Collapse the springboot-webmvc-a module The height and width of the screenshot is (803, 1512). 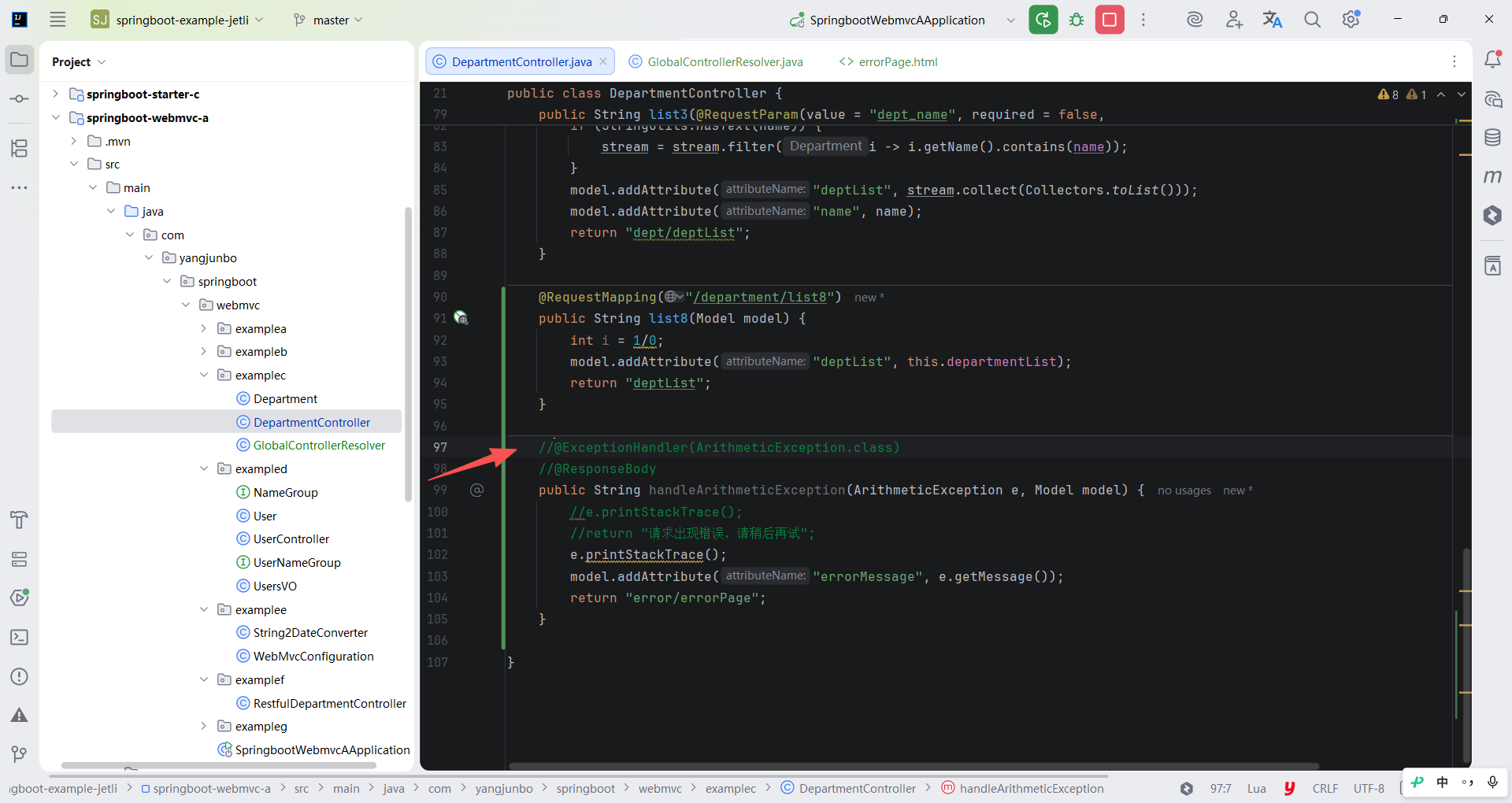coord(55,117)
